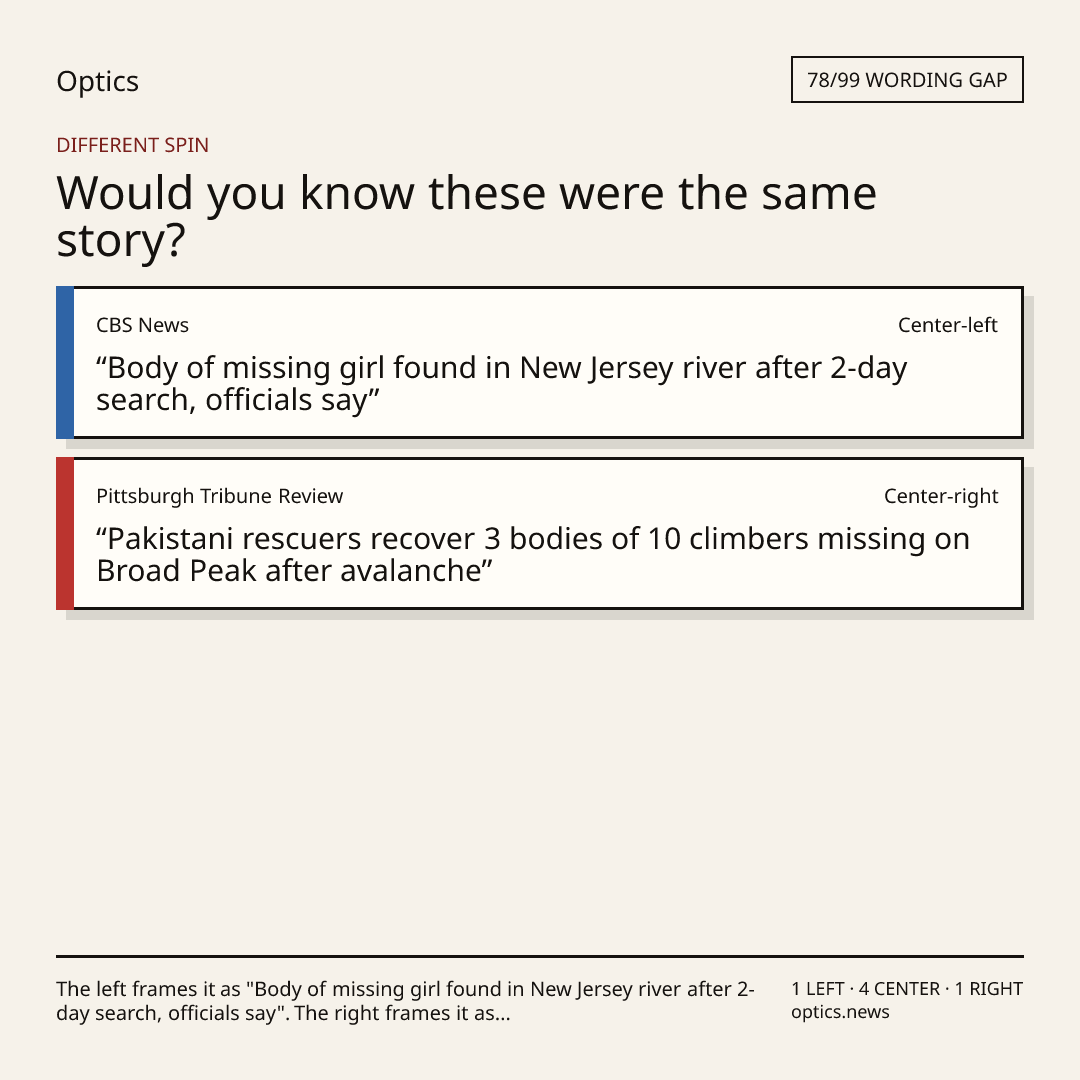Click 'The left frames it as' summary
Viewport: 1080px width, 1080px height.
click(148, 989)
